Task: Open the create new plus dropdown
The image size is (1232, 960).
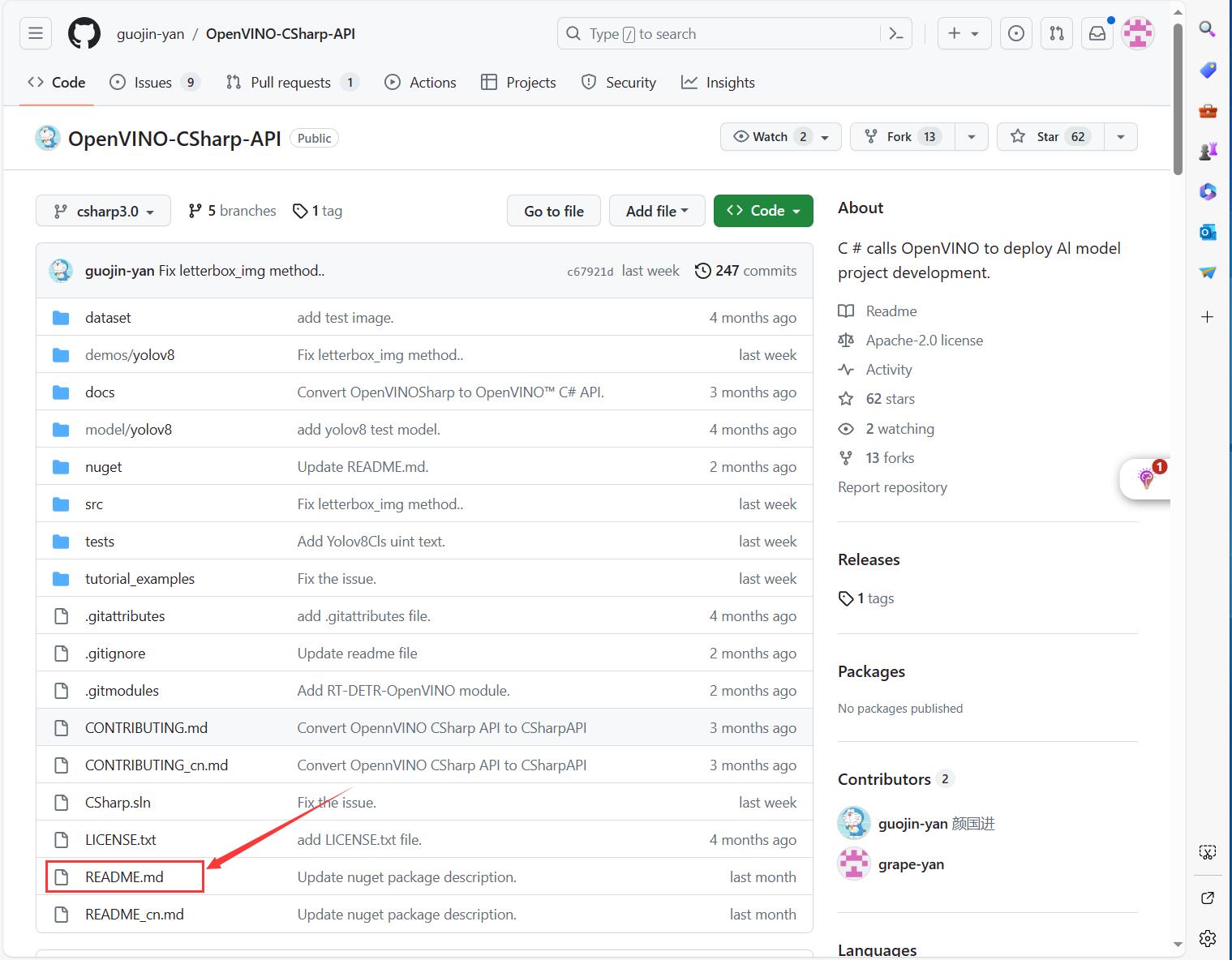Action: [964, 34]
